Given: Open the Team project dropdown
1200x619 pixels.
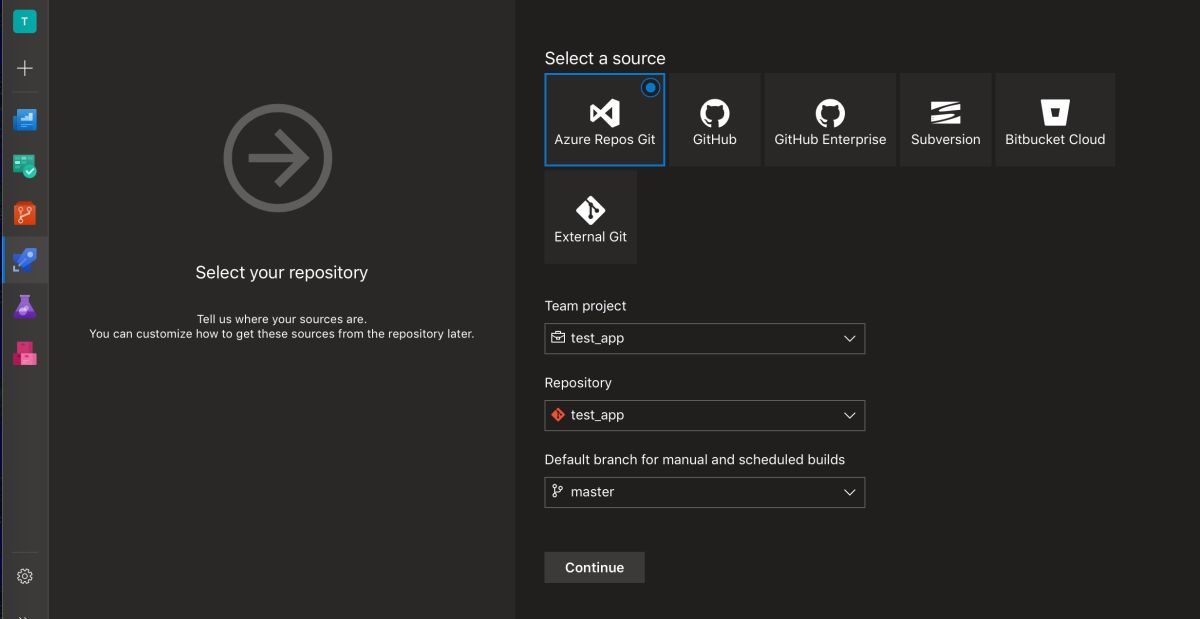Looking at the screenshot, I should pos(704,338).
